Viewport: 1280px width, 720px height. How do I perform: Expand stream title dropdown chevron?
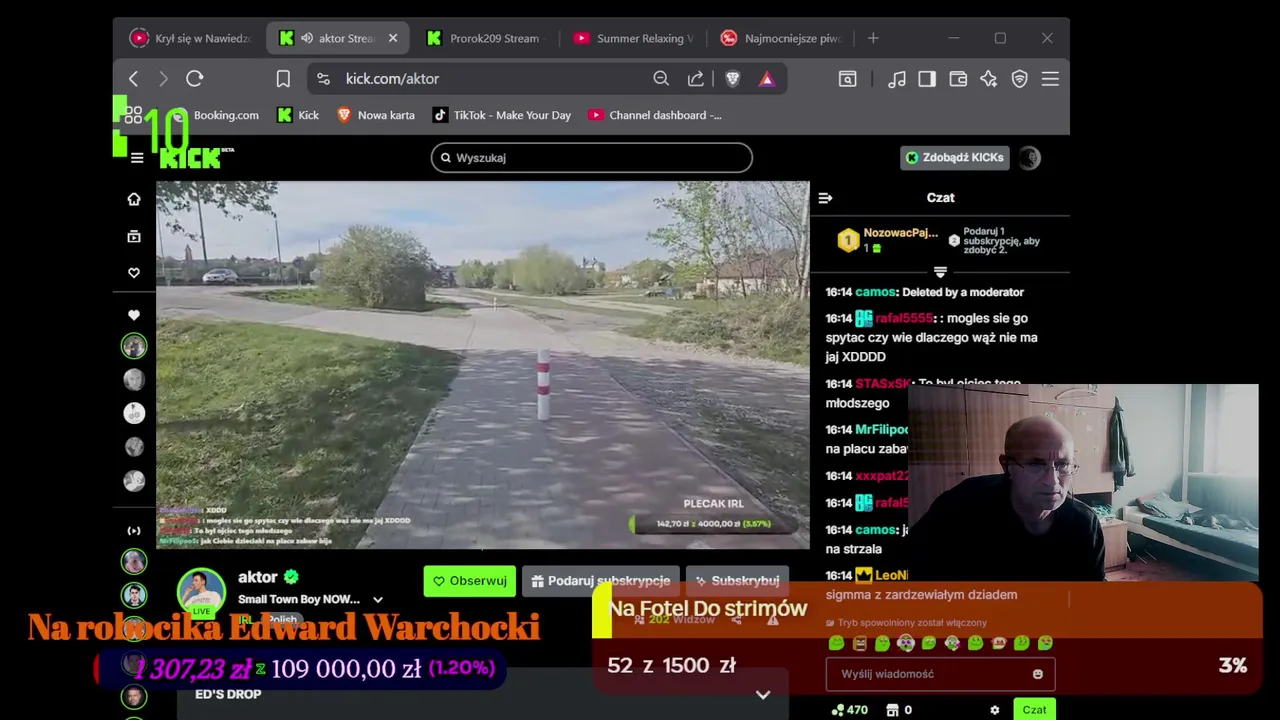coord(378,600)
